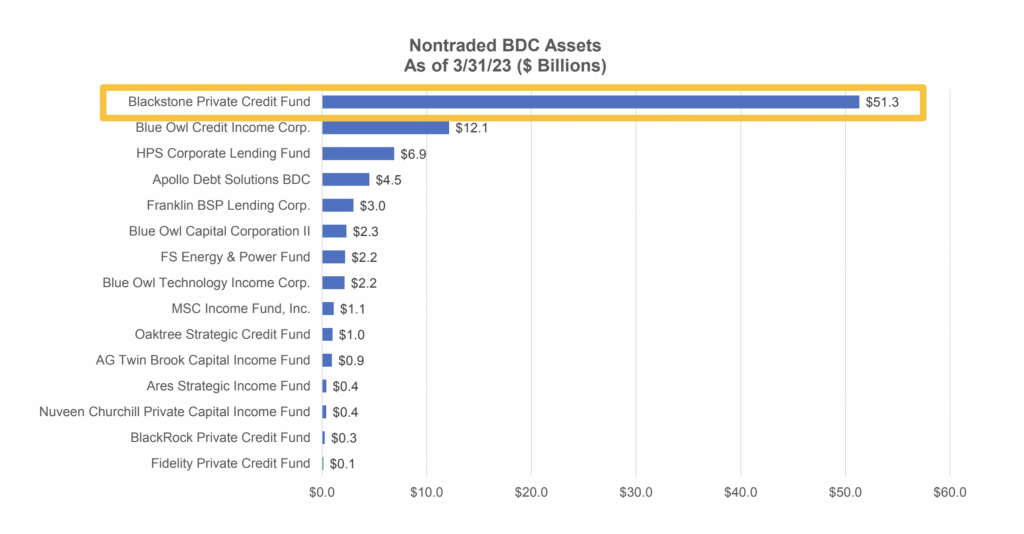Select the 'Ares Strategic Income Fund' label
Viewport: 1024px width, 534px height.
pos(229,386)
